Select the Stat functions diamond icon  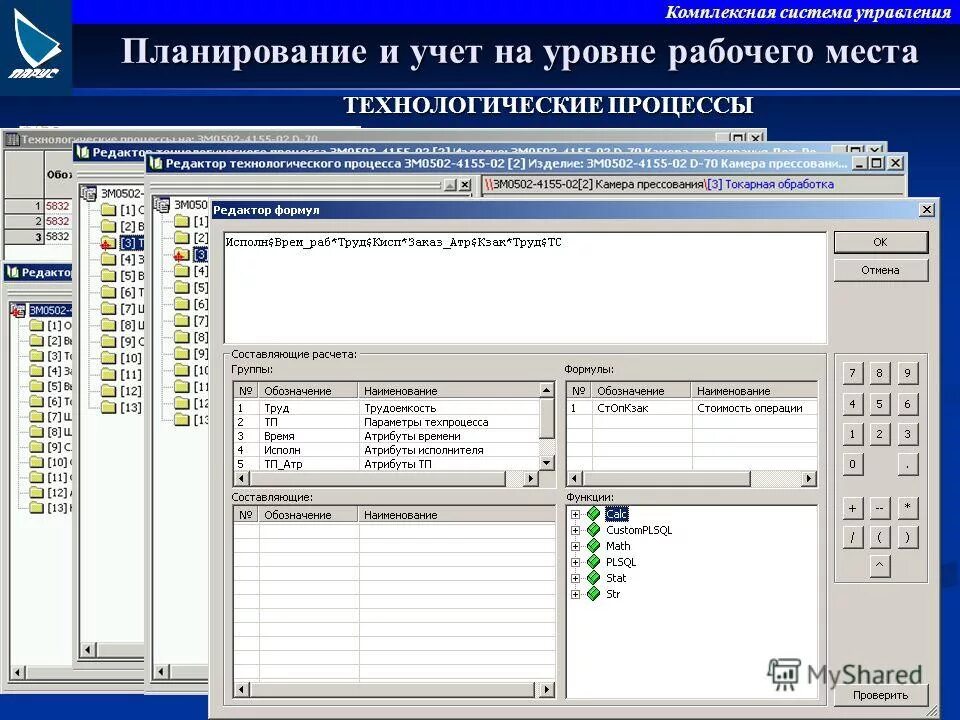click(x=593, y=577)
